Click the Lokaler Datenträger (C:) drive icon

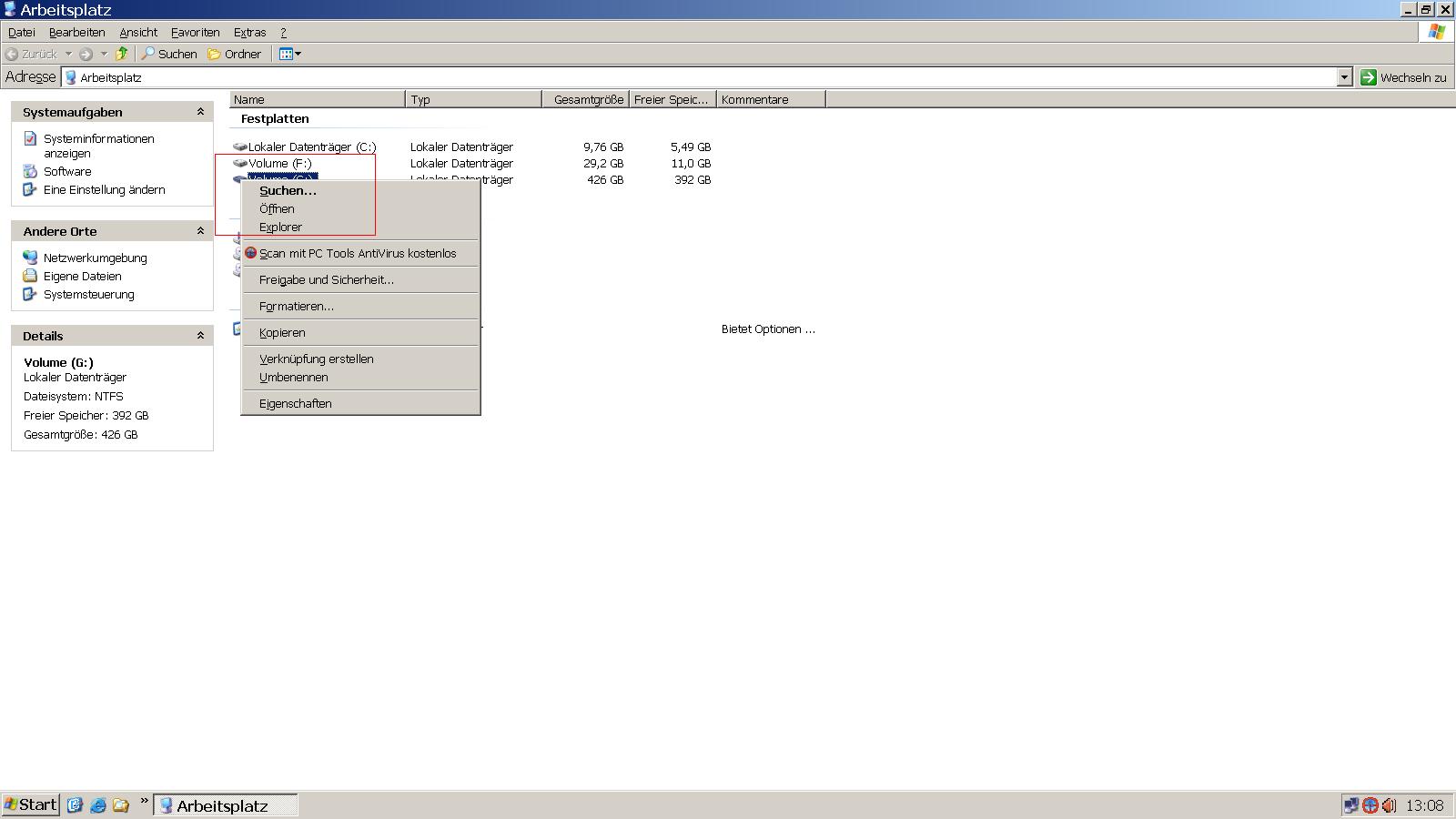click(240, 147)
